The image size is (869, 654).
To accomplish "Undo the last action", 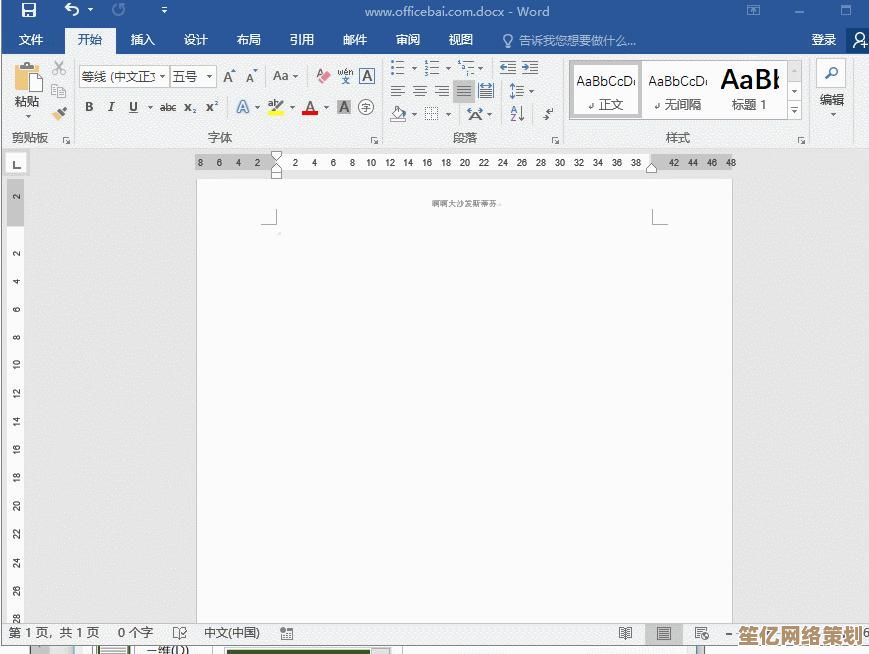I will (71, 9).
